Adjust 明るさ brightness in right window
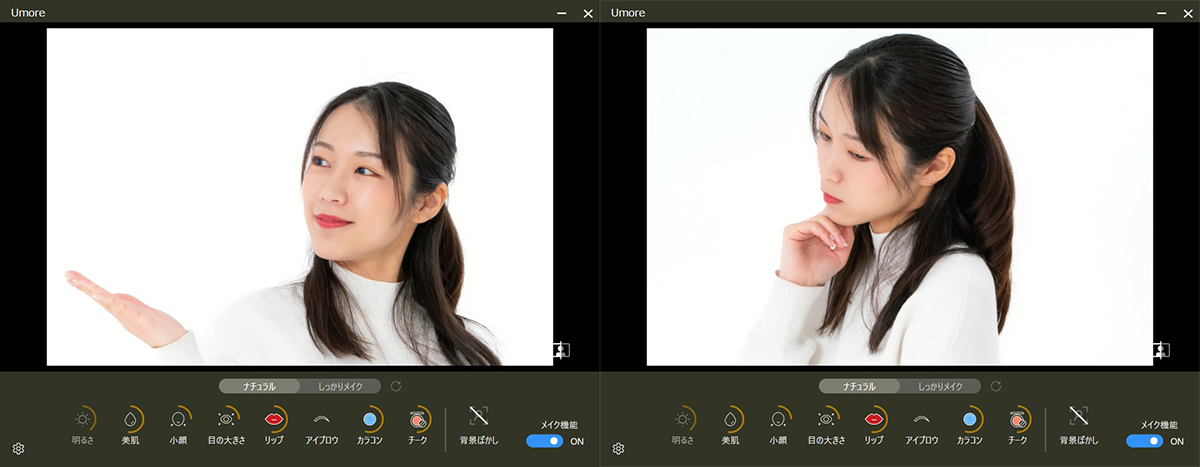1200x467 pixels. click(683, 420)
